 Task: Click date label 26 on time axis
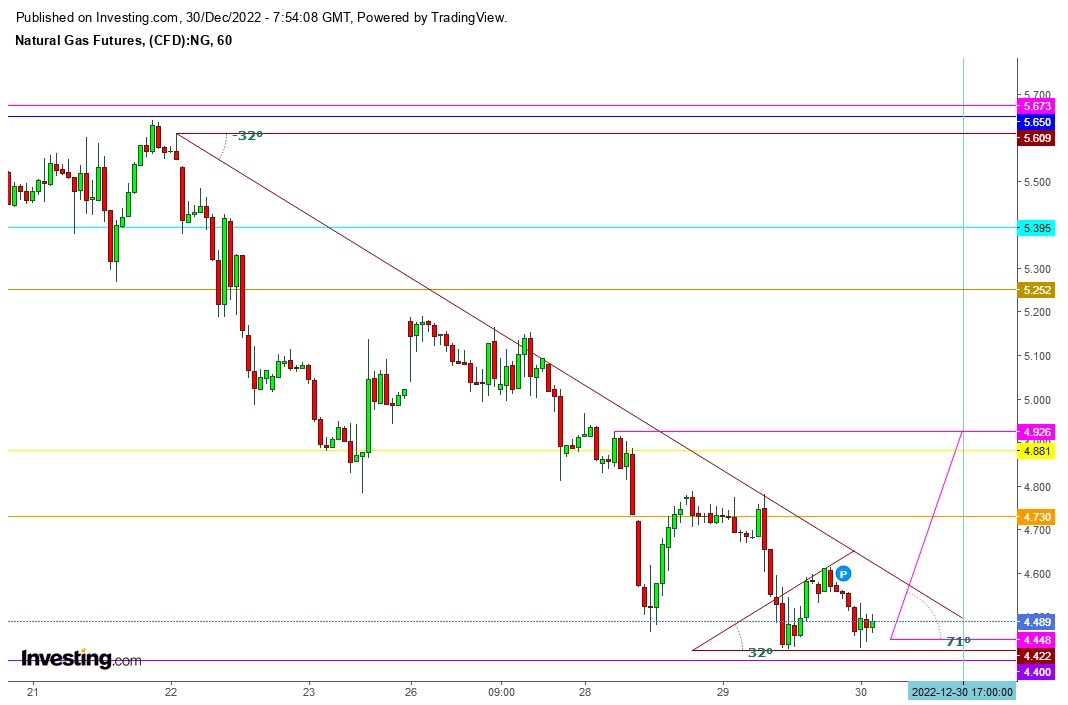[x=411, y=692]
